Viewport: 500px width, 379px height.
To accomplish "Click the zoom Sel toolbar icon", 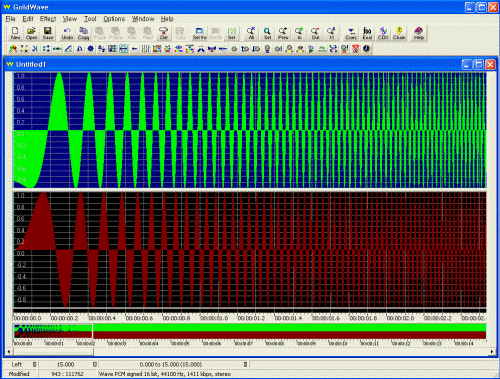I will [267, 33].
